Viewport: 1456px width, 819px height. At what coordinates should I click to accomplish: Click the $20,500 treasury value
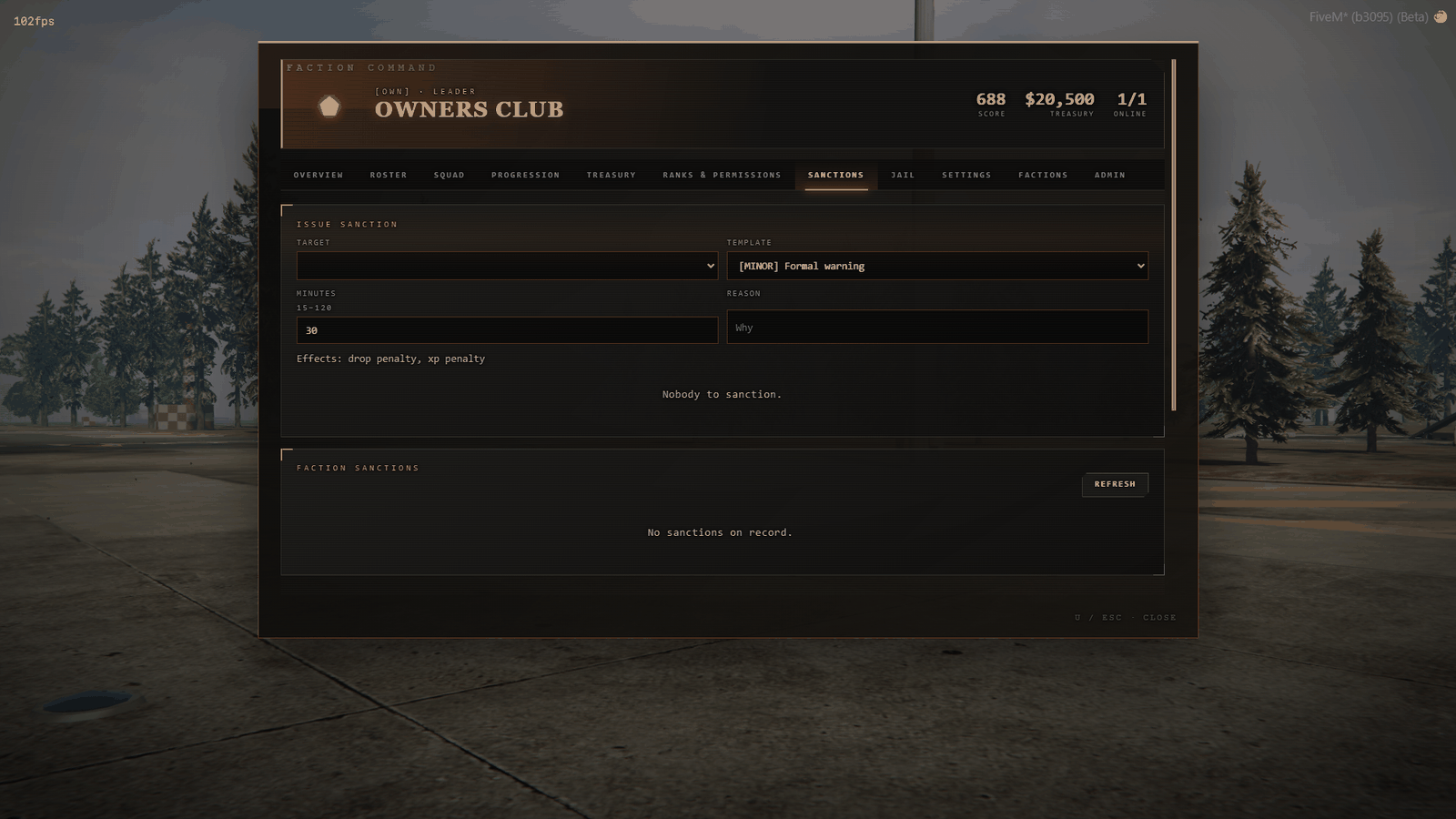pyautogui.click(x=1059, y=99)
